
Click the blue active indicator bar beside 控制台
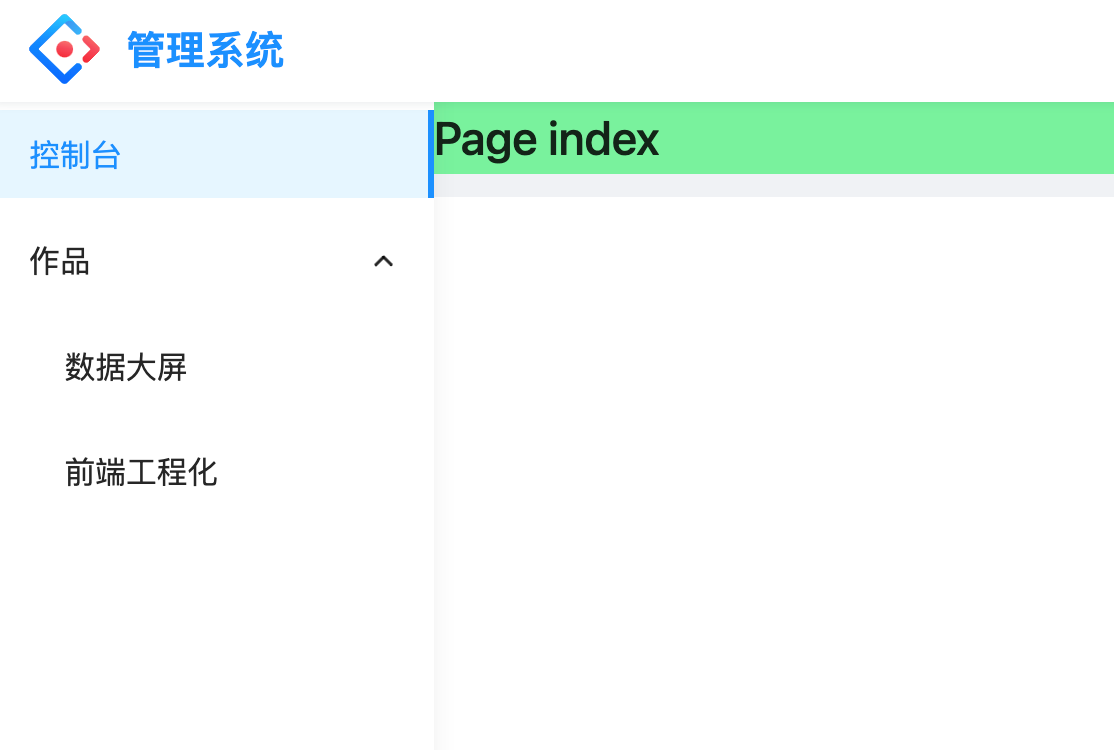coord(431,154)
